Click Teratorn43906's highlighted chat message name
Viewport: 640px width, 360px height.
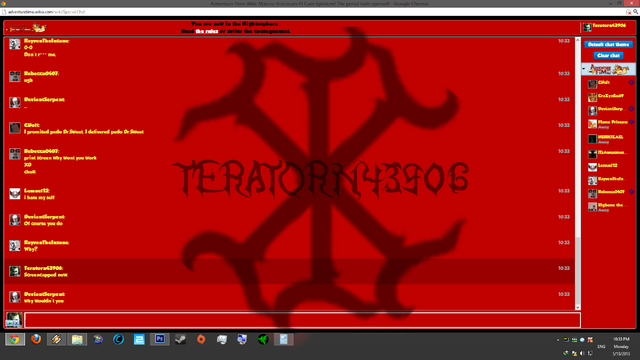(43, 268)
